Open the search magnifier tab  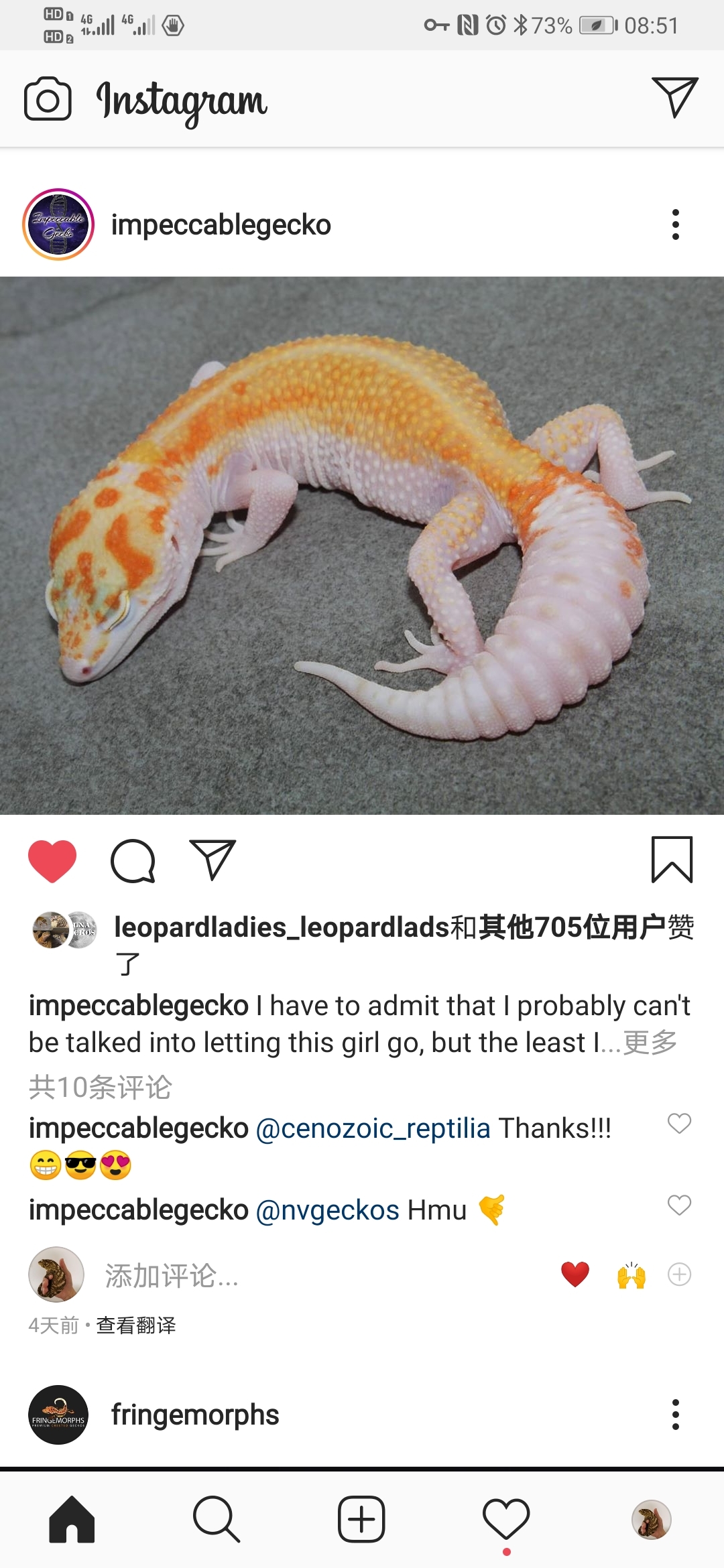[x=216, y=1520]
